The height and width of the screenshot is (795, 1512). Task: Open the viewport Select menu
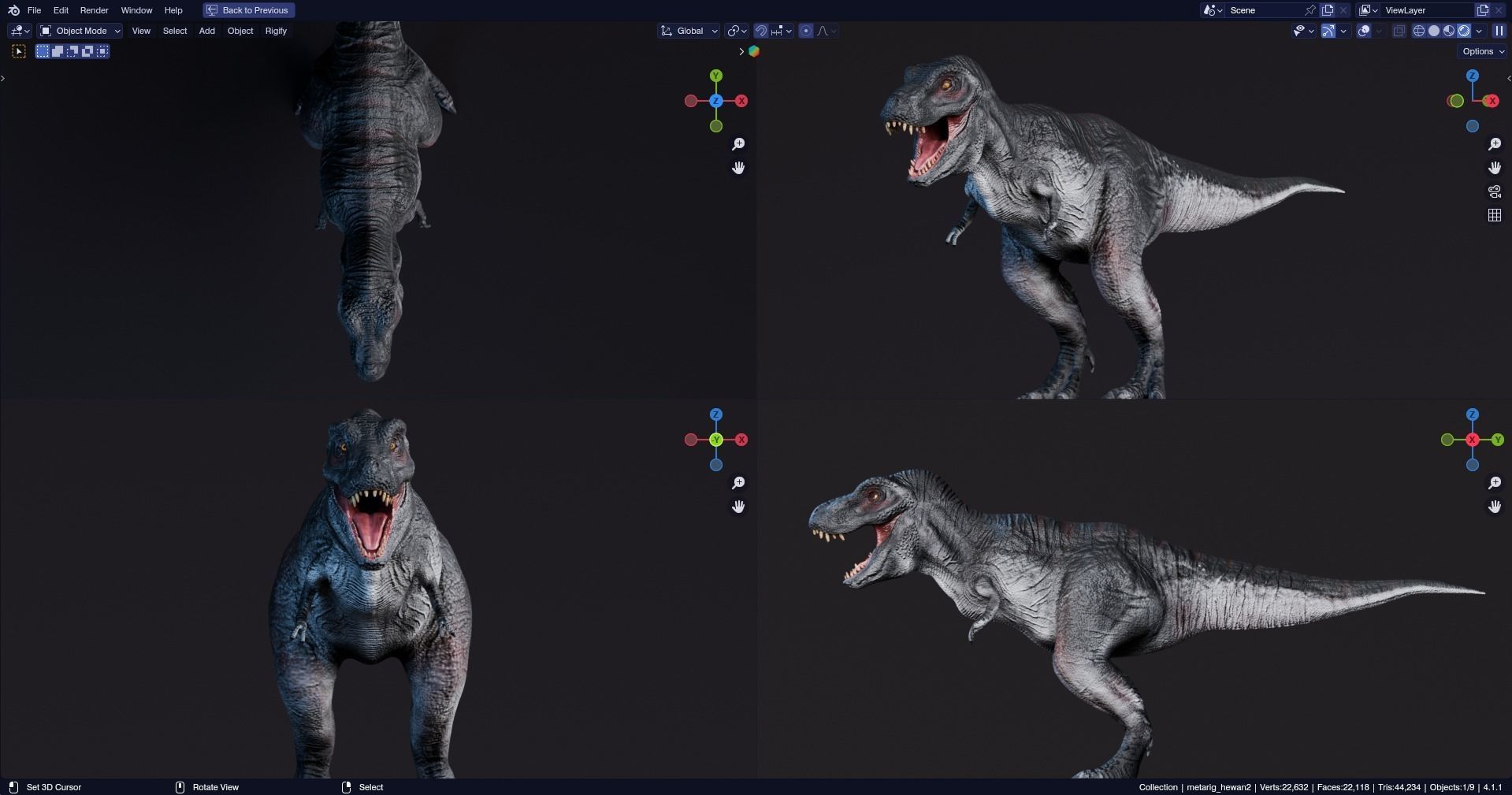(175, 31)
